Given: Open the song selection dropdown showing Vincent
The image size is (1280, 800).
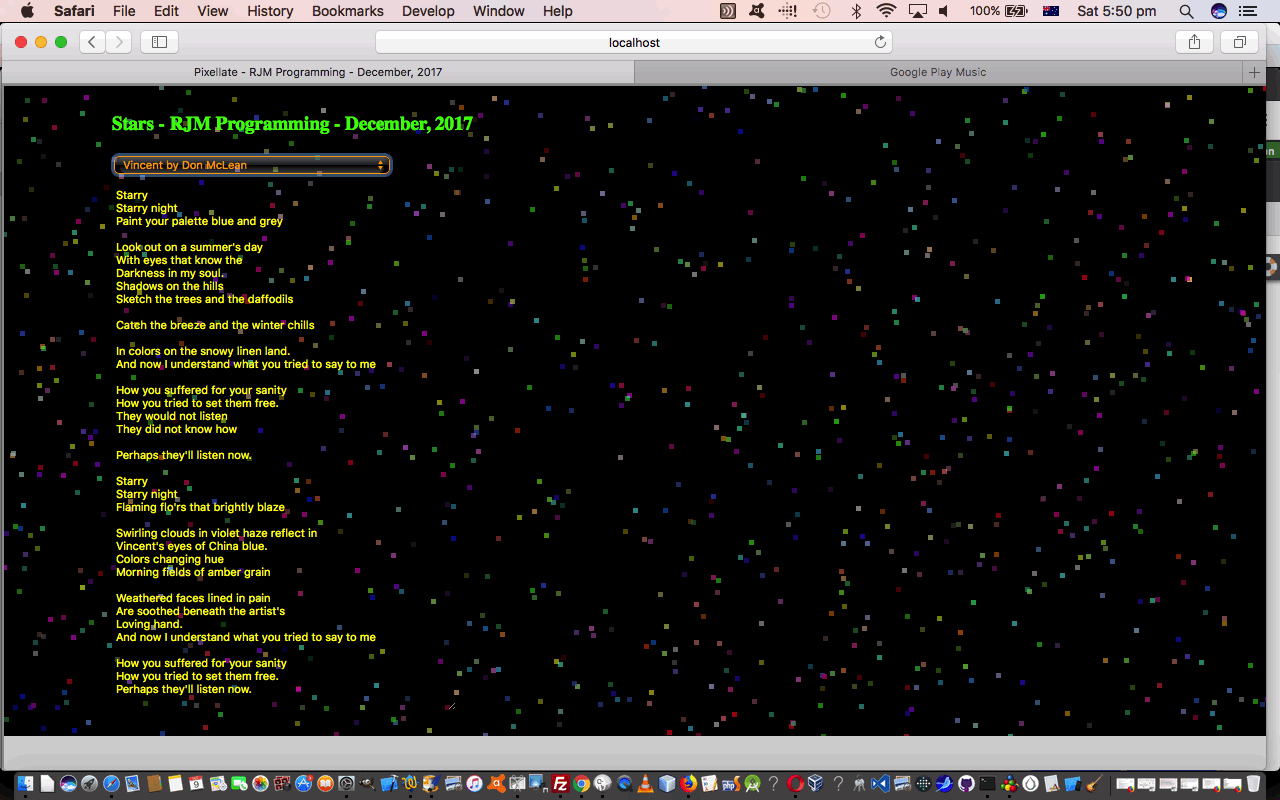Looking at the screenshot, I should point(251,165).
